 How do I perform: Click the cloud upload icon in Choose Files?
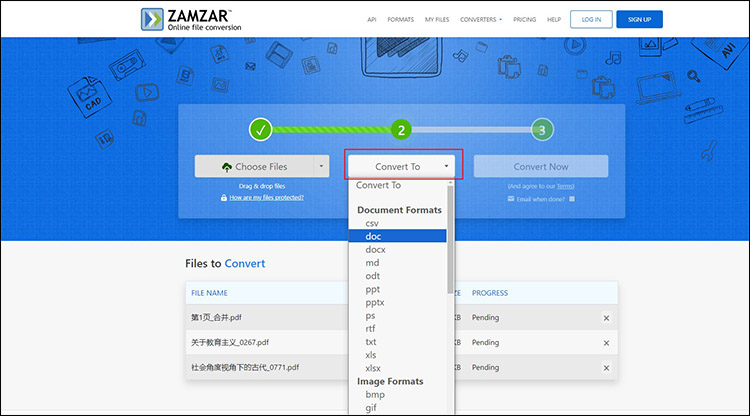[x=227, y=167]
